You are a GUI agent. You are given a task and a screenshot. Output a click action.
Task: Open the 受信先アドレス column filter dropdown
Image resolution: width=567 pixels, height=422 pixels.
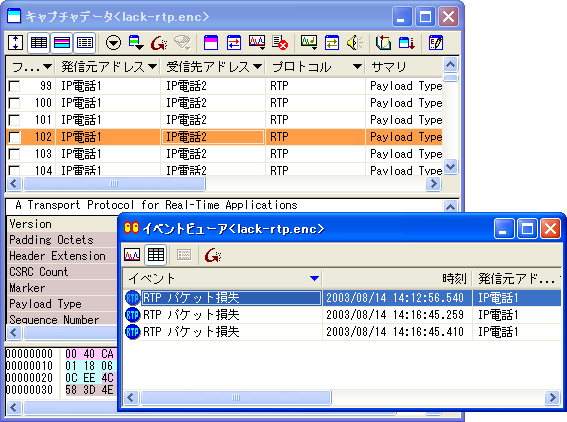257,67
